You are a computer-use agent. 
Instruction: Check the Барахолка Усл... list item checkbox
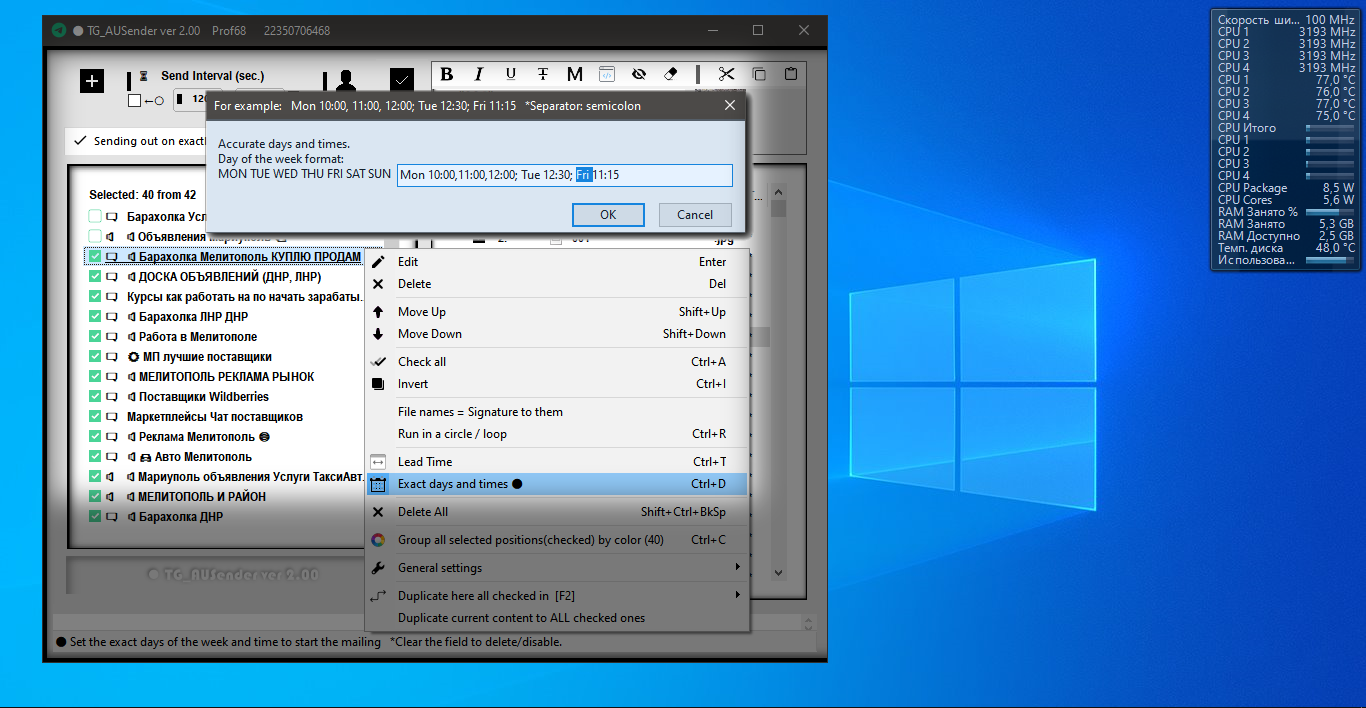95,217
